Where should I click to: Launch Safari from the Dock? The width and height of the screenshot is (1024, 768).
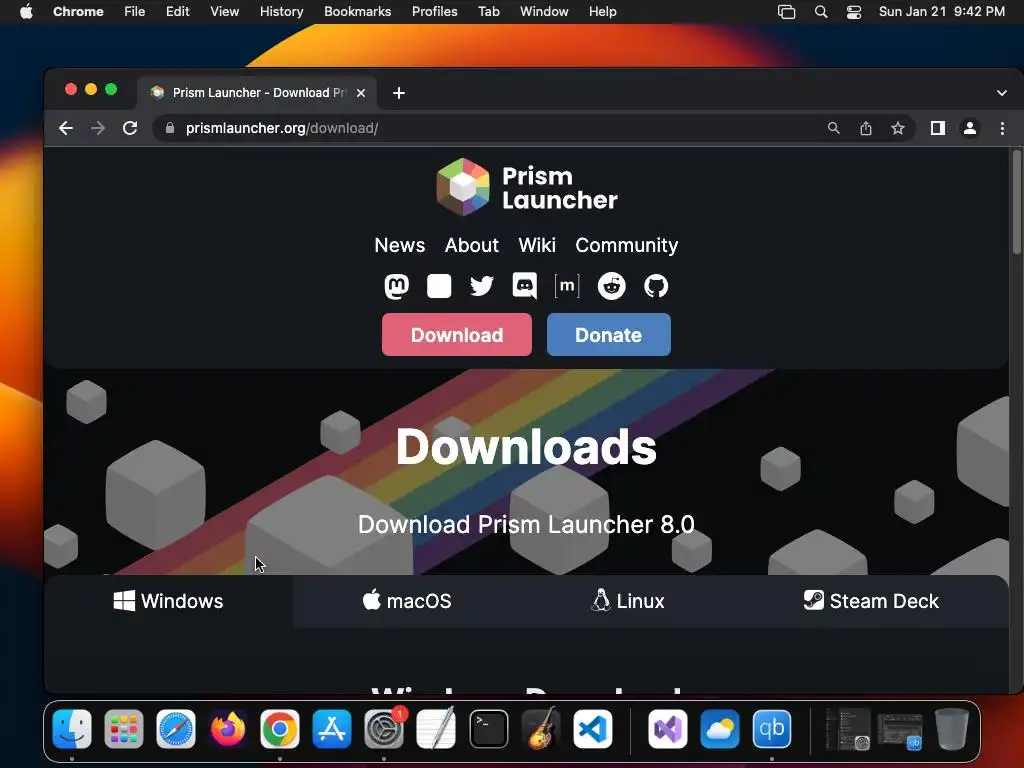pos(176,729)
